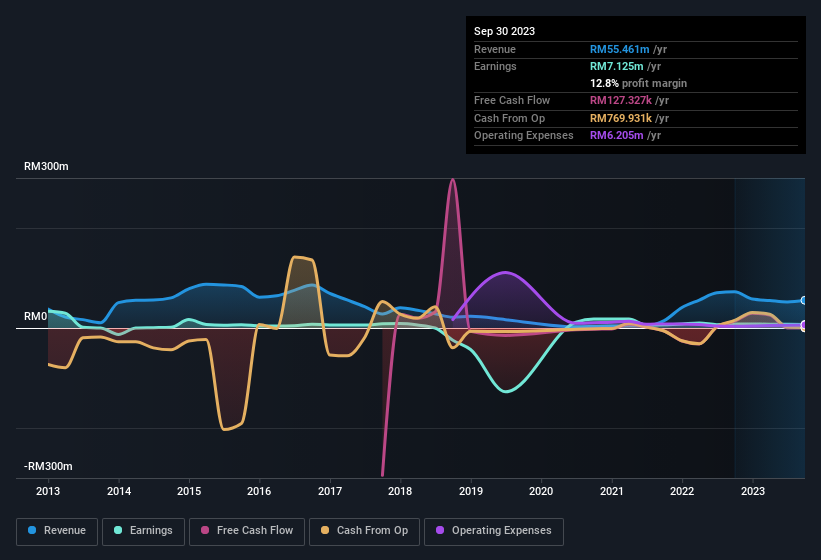Click the Sep 30 2023 tooltip header
821x560 pixels.
tap(504, 31)
